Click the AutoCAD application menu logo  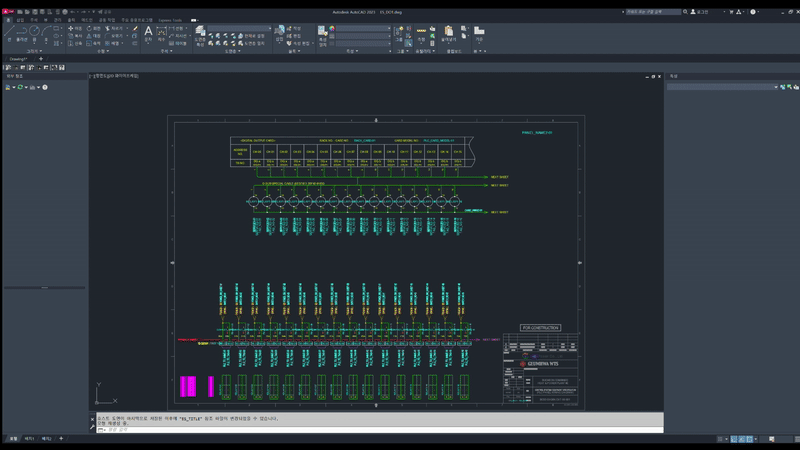[8, 12]
